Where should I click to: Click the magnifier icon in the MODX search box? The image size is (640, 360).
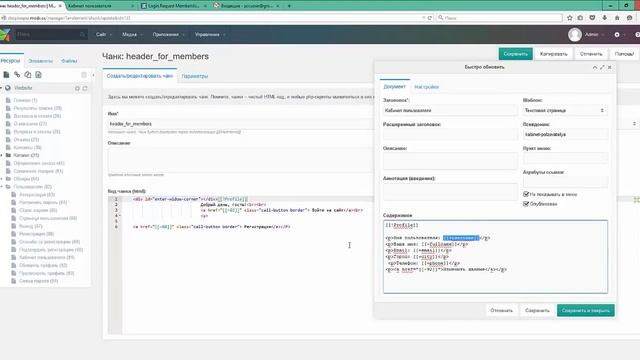pyautogui.click(x=82, y=35)
